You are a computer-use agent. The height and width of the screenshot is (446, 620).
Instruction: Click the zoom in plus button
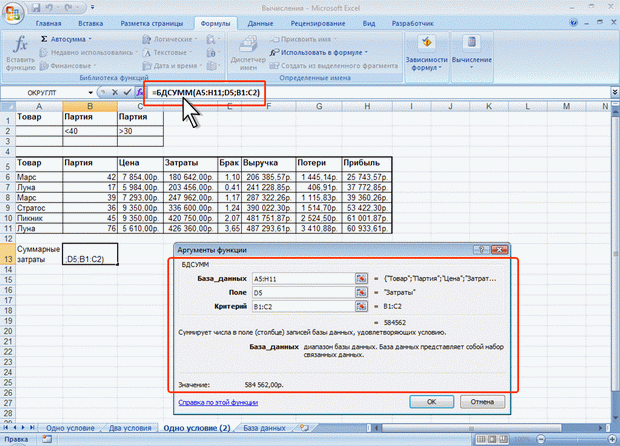tap(614, 439)
